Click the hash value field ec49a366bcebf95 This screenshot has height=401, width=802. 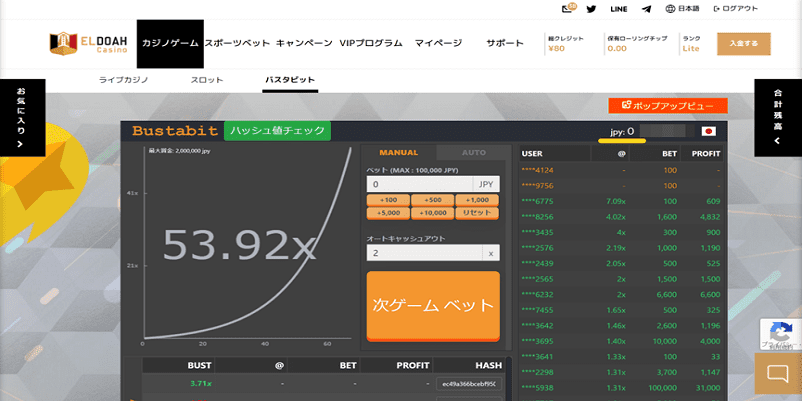click(469, 384)
